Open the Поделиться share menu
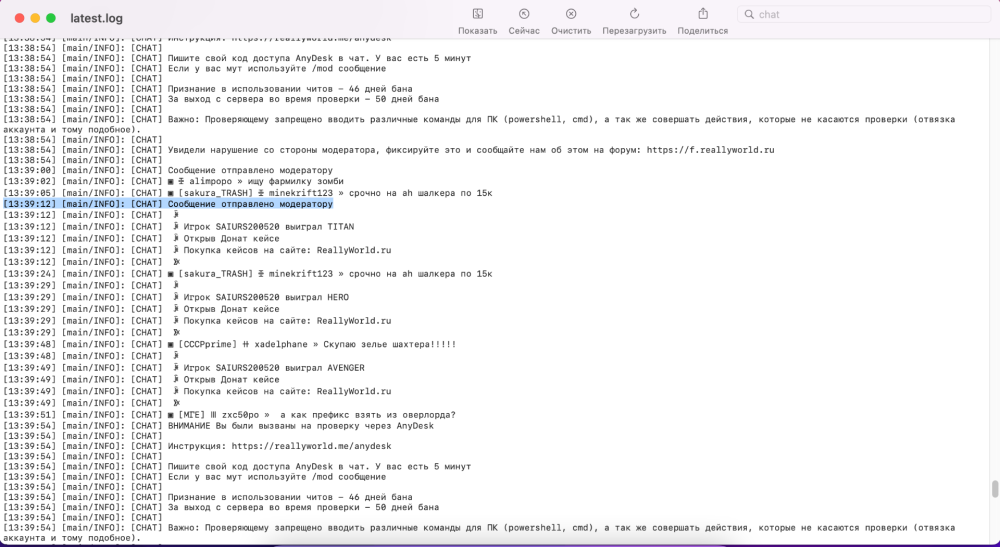Viewport: 1000px width, 547px height. pos(703,14)
